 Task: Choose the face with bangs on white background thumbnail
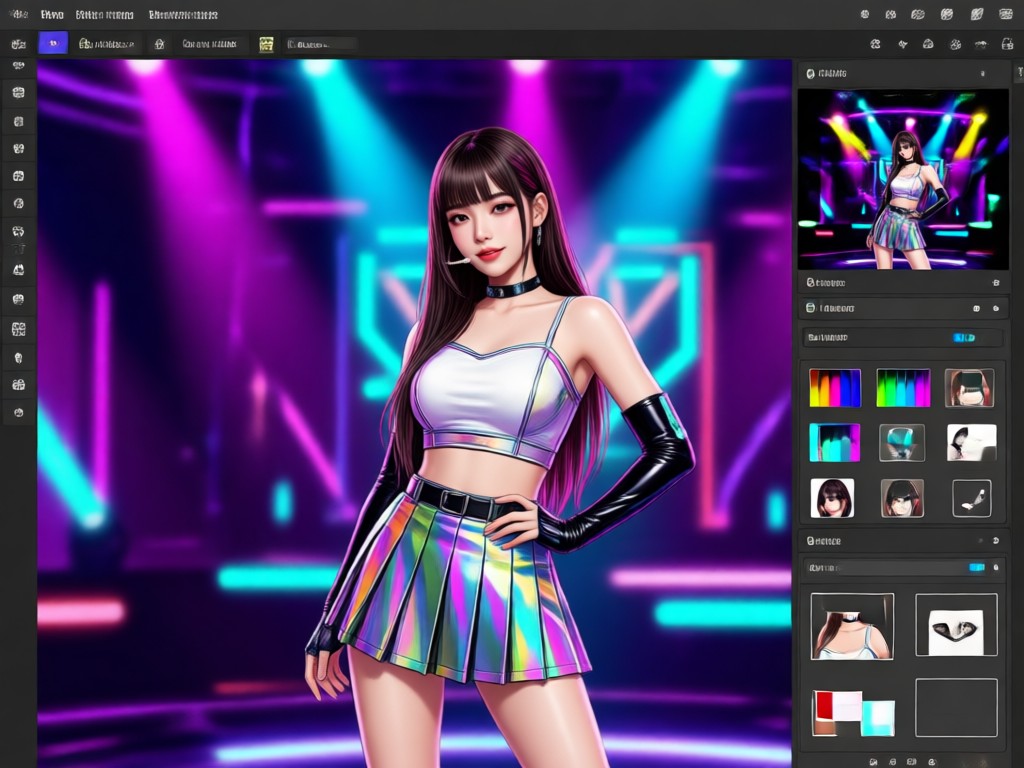[832, 498]
